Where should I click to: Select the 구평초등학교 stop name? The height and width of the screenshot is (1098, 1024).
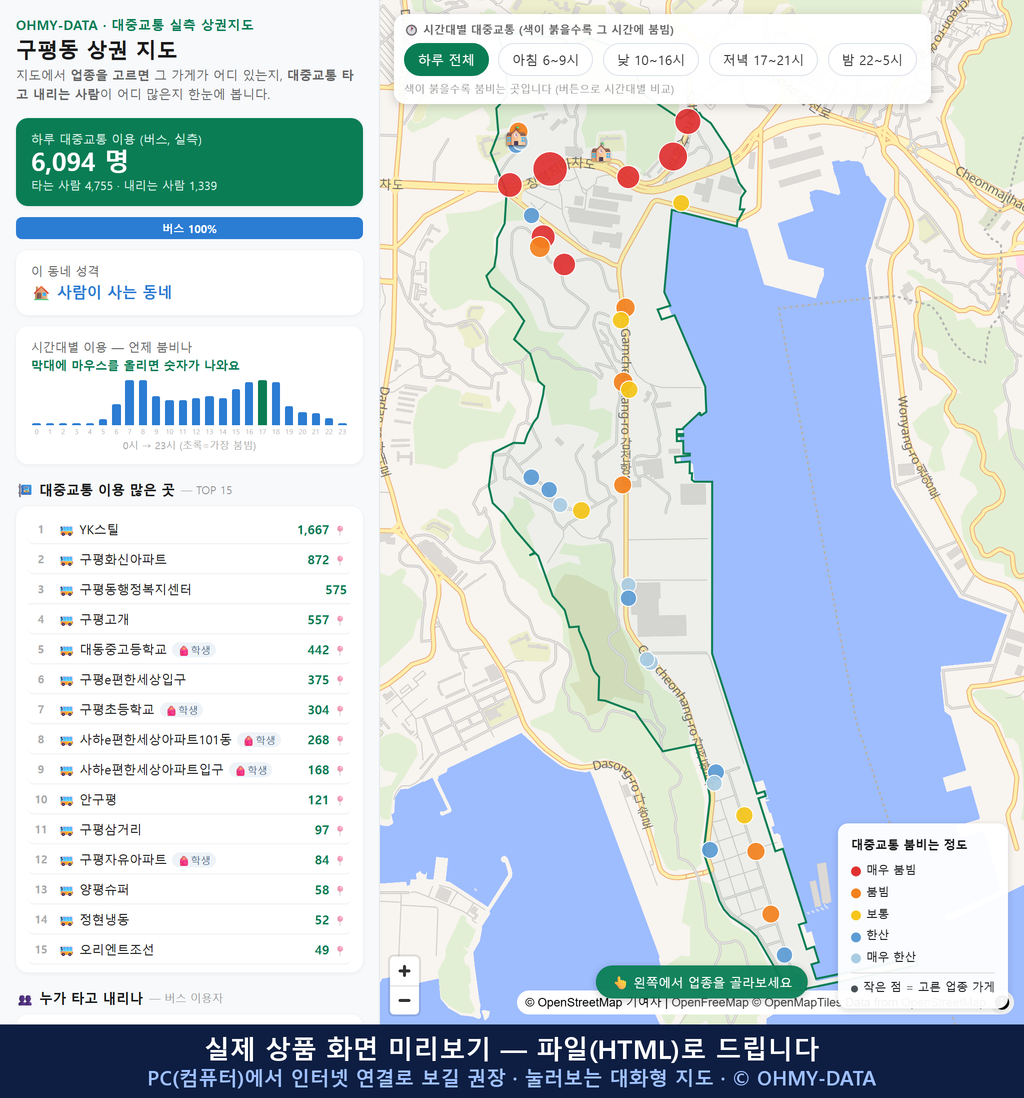point(116,710)
